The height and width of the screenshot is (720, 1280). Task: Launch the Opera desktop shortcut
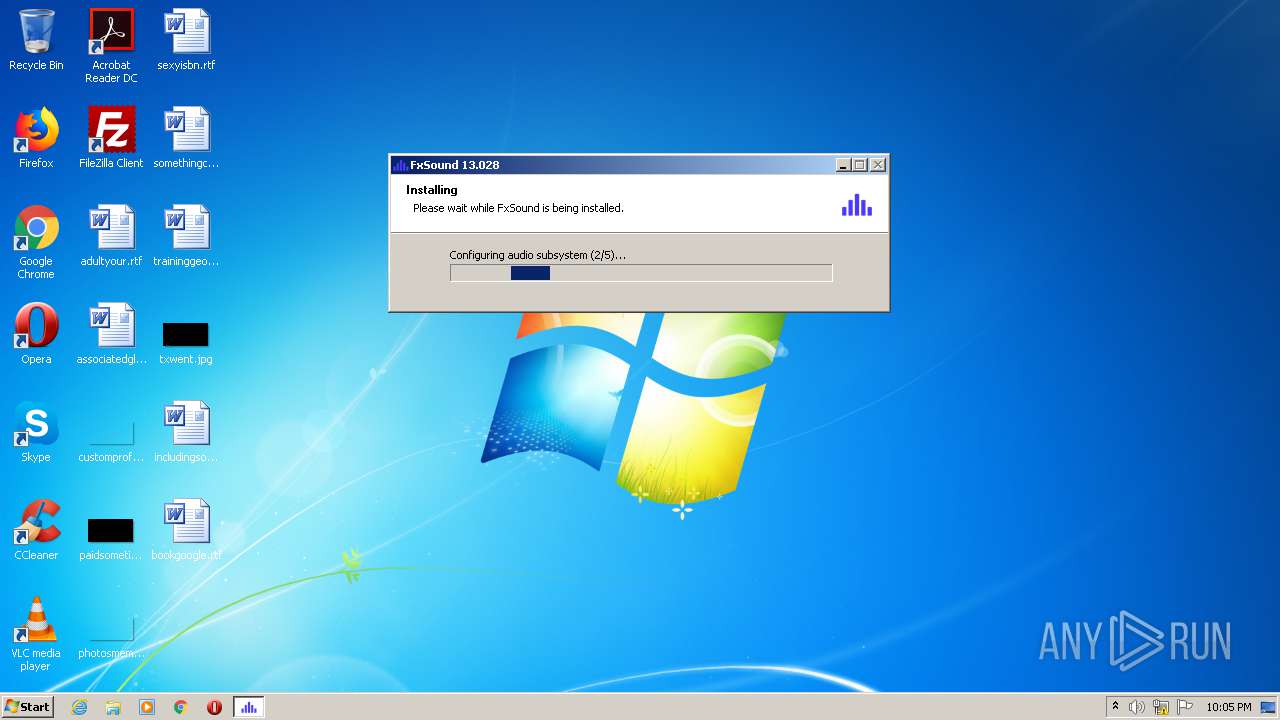(x=36, y=334)
